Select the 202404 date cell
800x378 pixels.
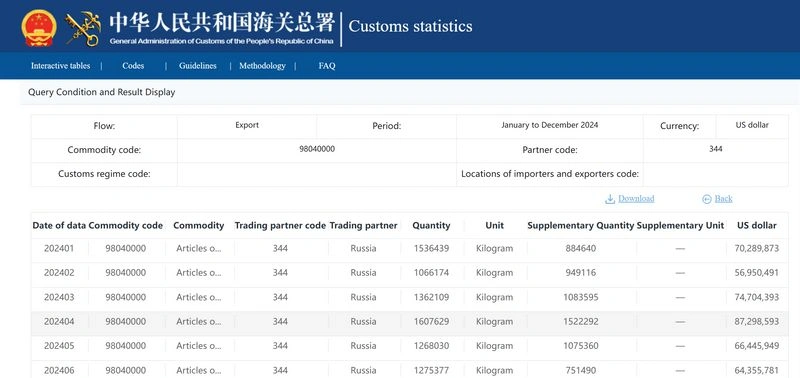[x=59, y=322]
